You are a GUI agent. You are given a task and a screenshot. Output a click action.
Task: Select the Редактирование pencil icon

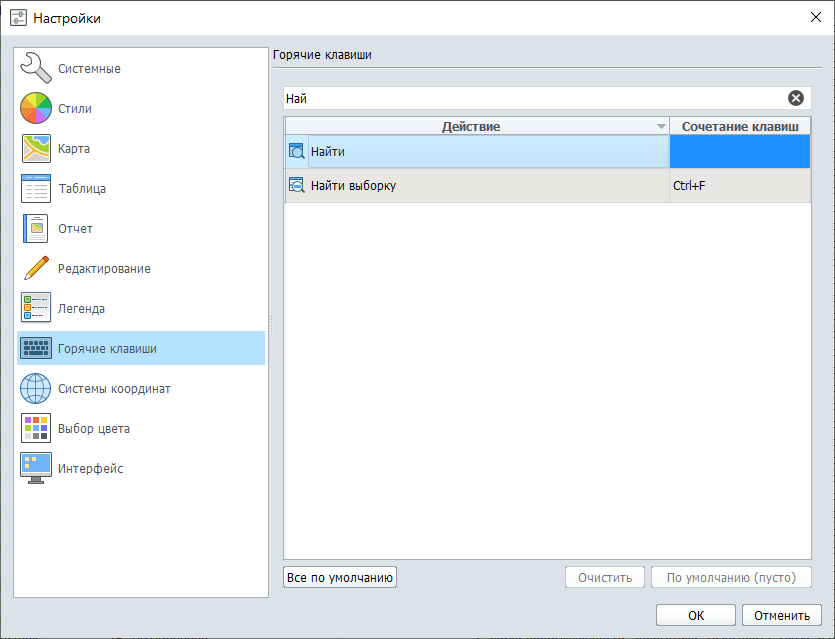[36, 268]
